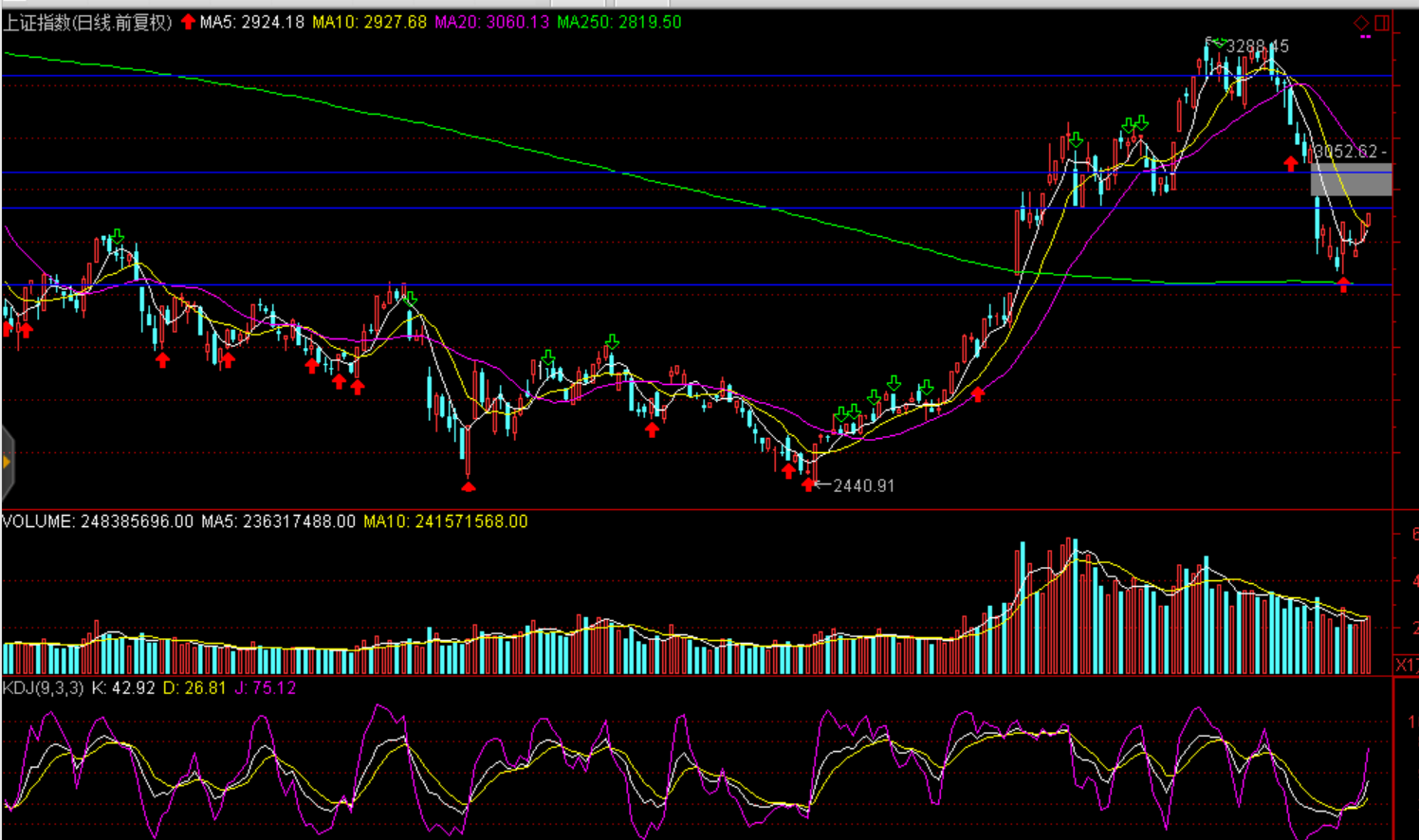This screenshot has width=1419, height=840.
Task: Click the red split-window rectangle icon
Action: click(x=1382, y=23)
